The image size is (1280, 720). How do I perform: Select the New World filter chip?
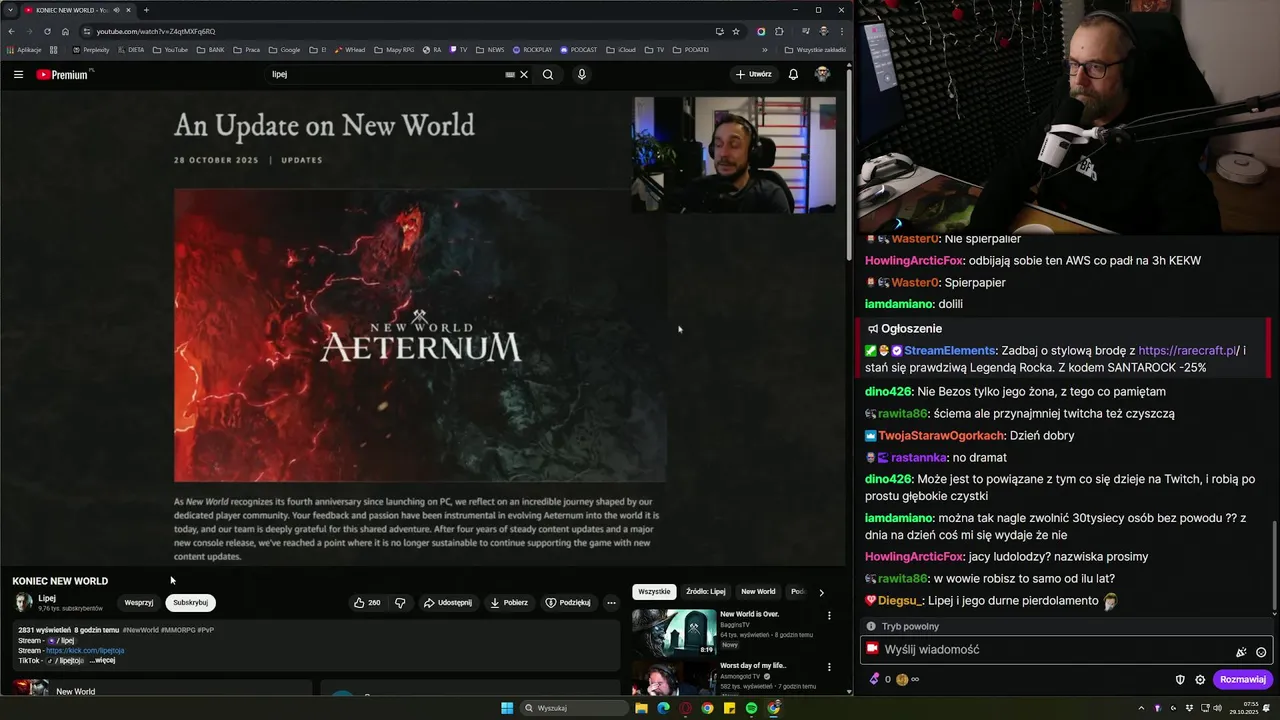click(758, 592)
